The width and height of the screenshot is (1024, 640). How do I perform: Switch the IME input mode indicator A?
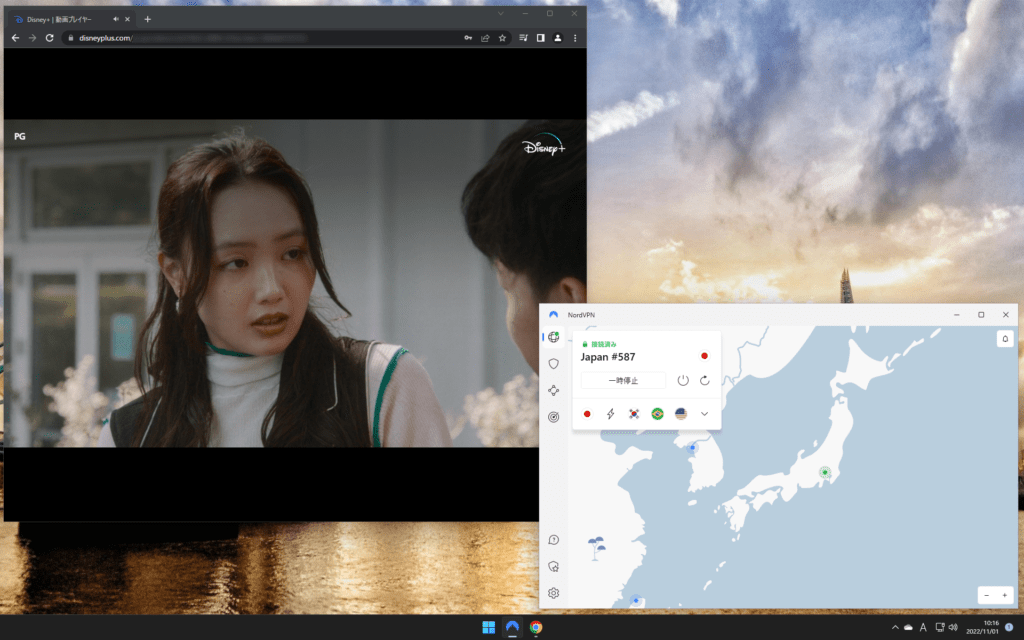923,628
